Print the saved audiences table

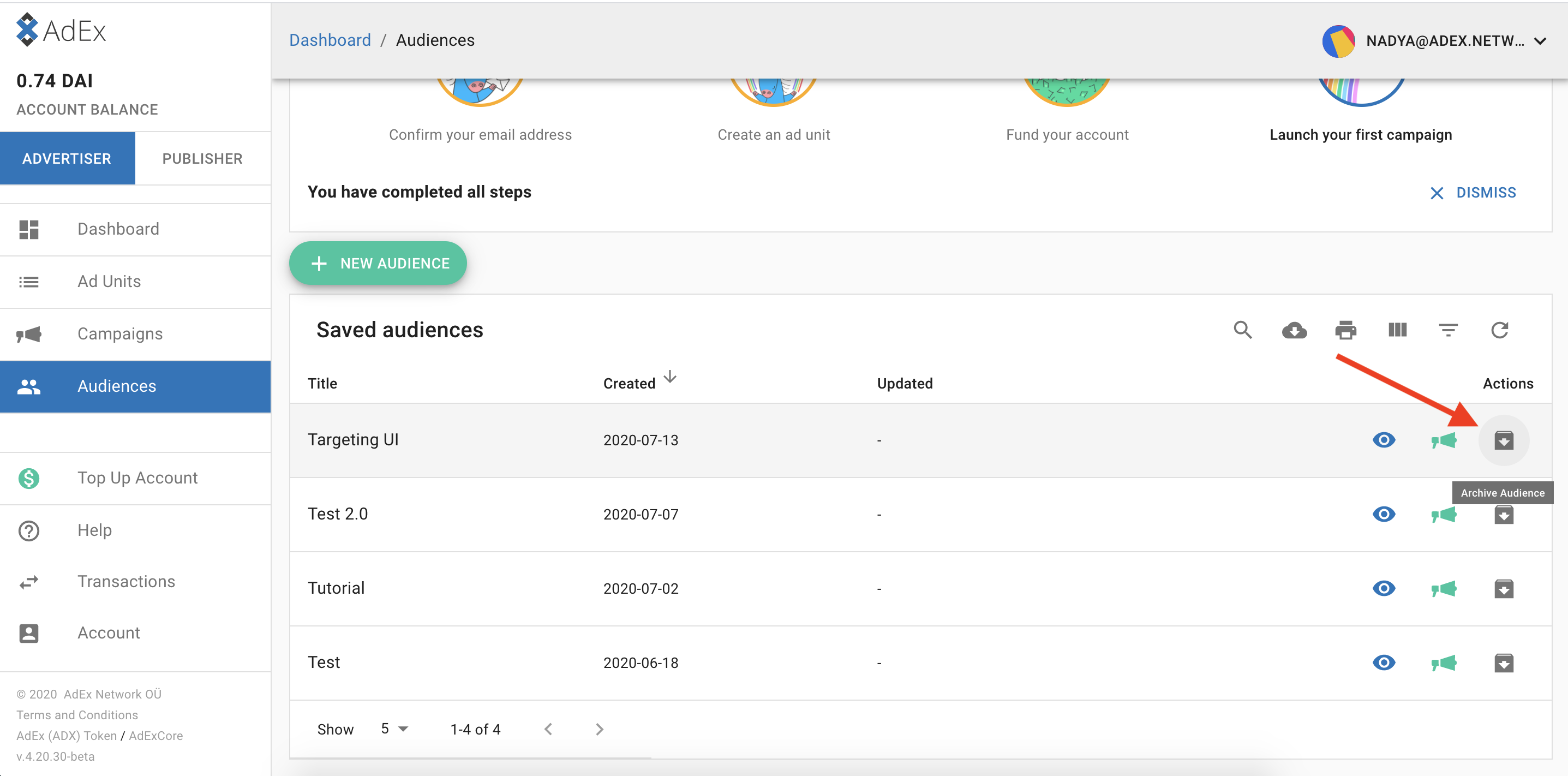tap(1345, 330)
